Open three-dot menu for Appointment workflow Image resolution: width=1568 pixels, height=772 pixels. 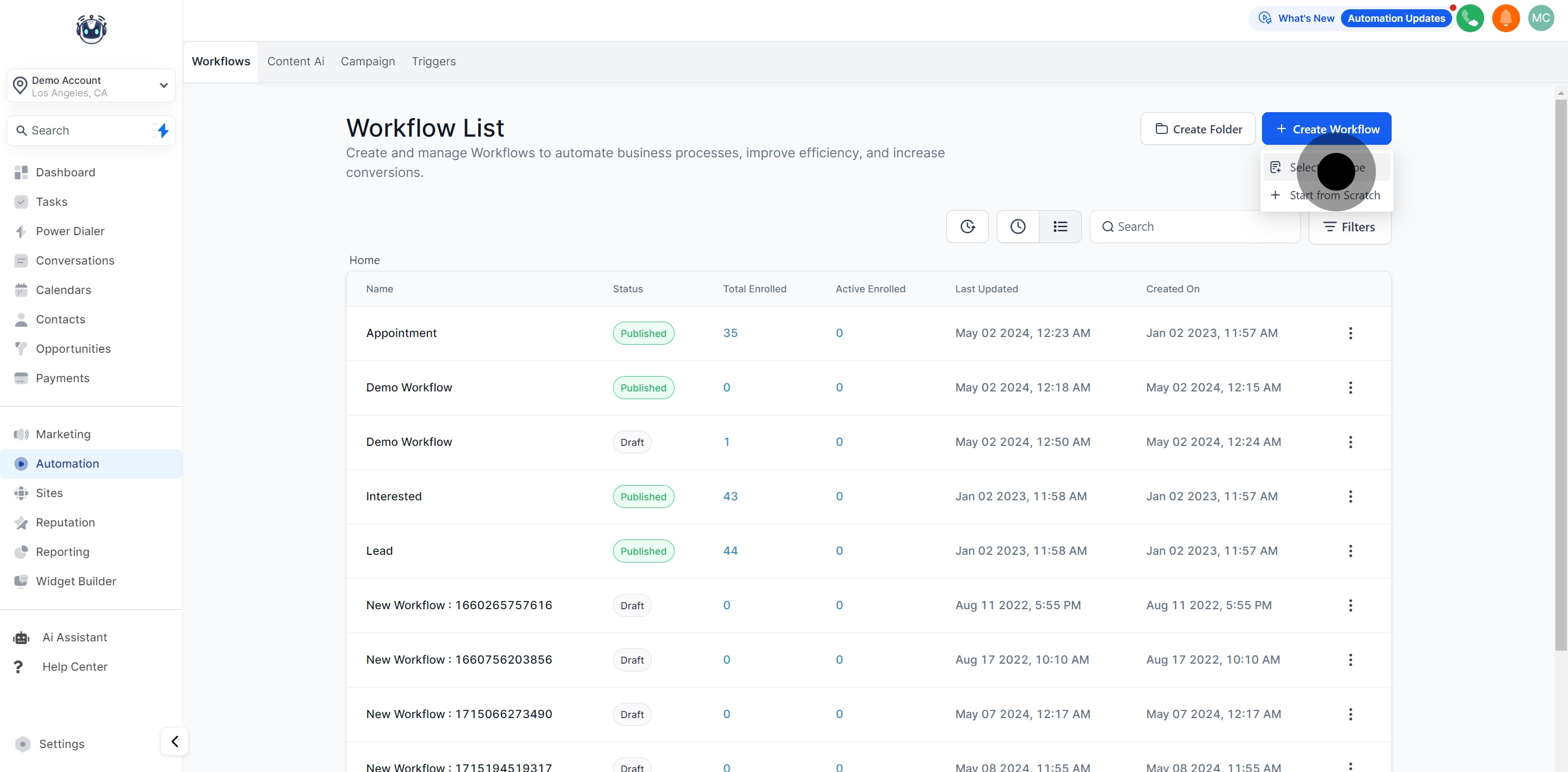(x=1350, y=333)
